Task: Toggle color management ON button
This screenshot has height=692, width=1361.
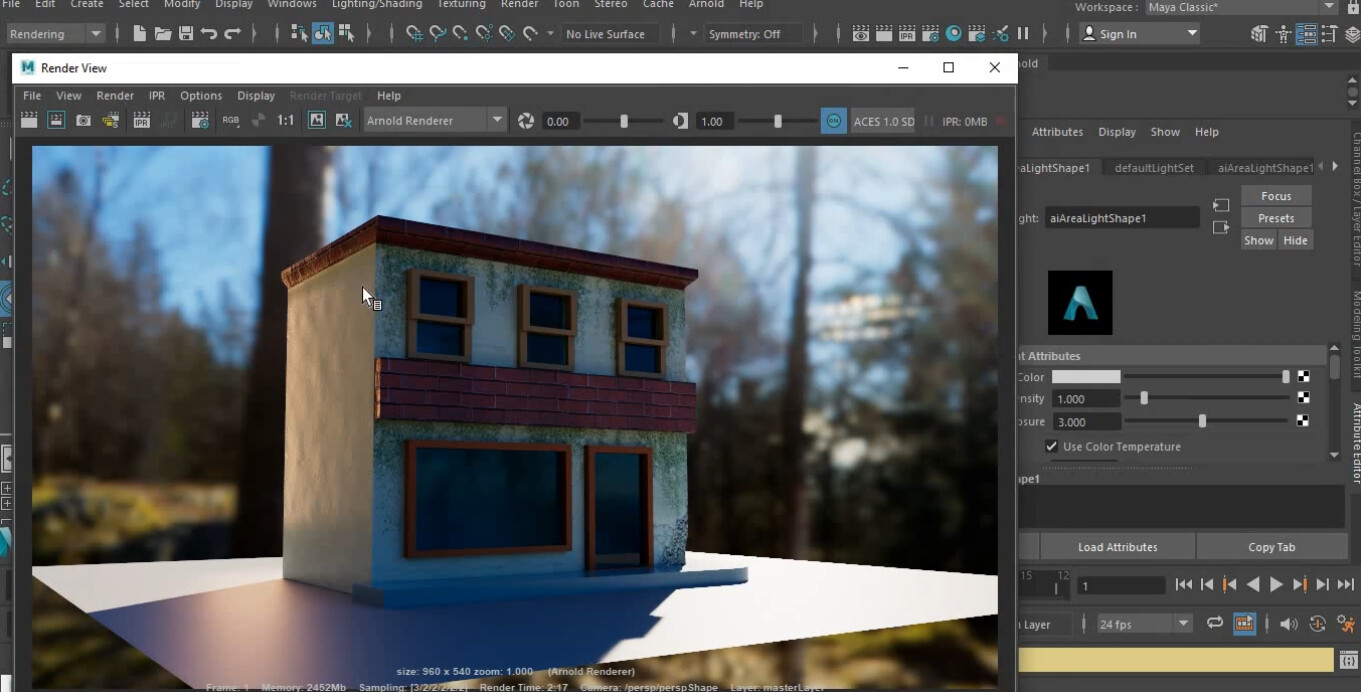Action: coord(834,121)
